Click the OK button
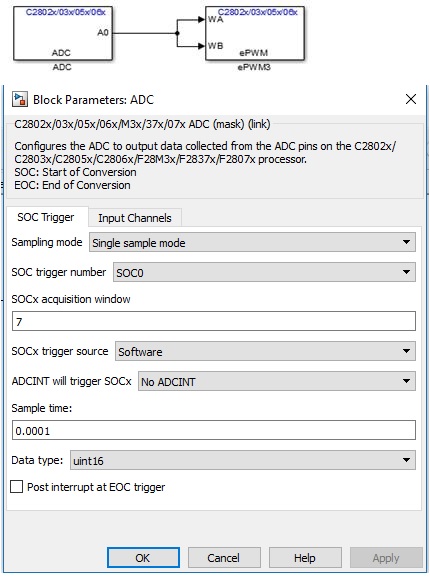The width and height of the screenshot is (430, 577). [143, 557]
